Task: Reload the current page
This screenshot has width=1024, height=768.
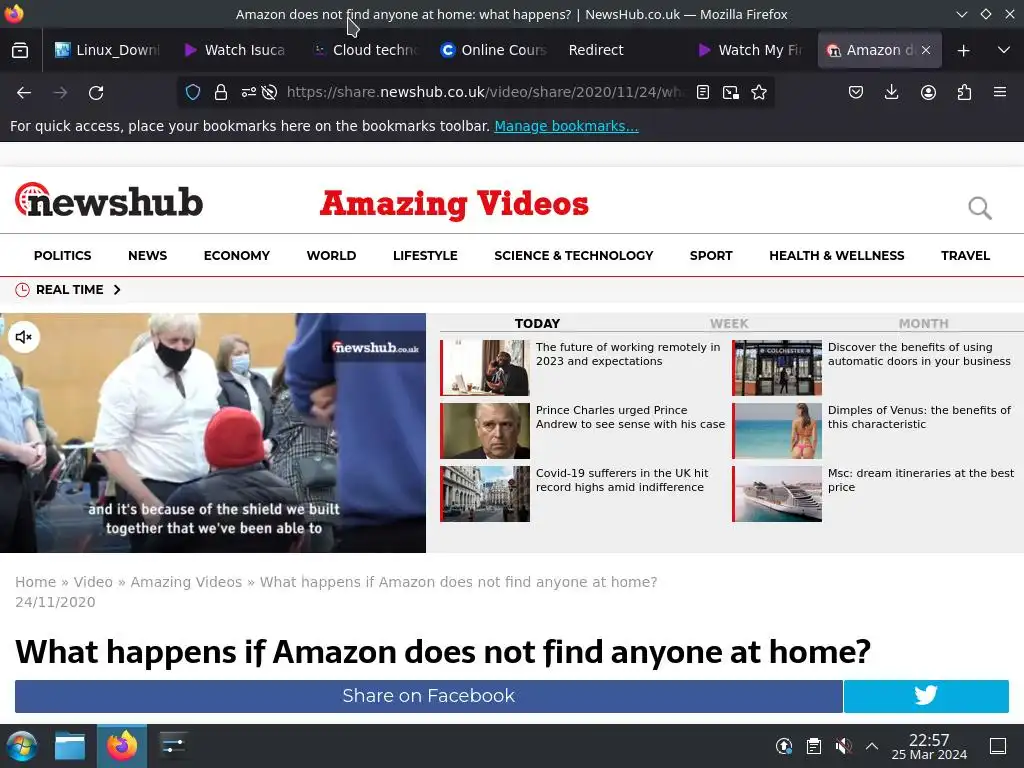Action: [x=96, y=93]
